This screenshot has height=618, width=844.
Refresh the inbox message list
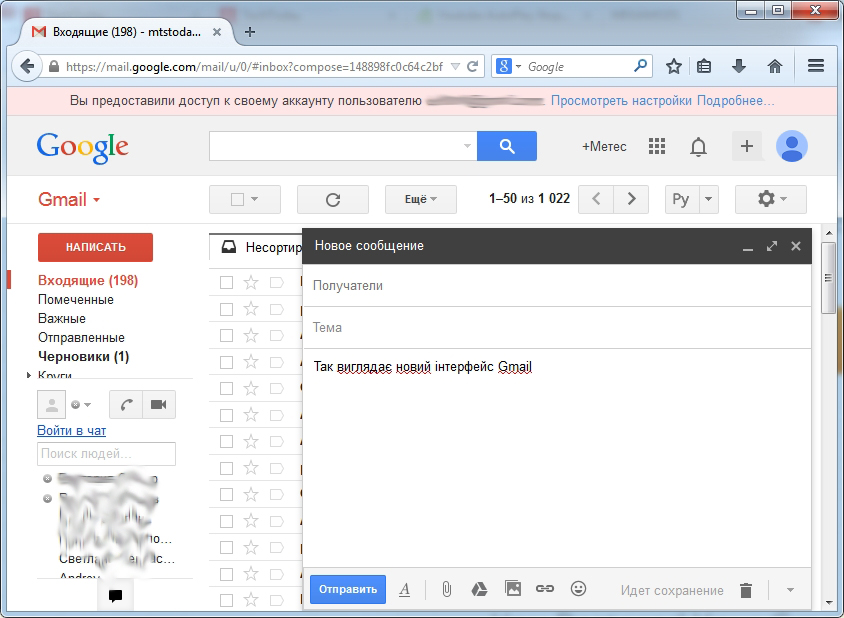(333, 199)
